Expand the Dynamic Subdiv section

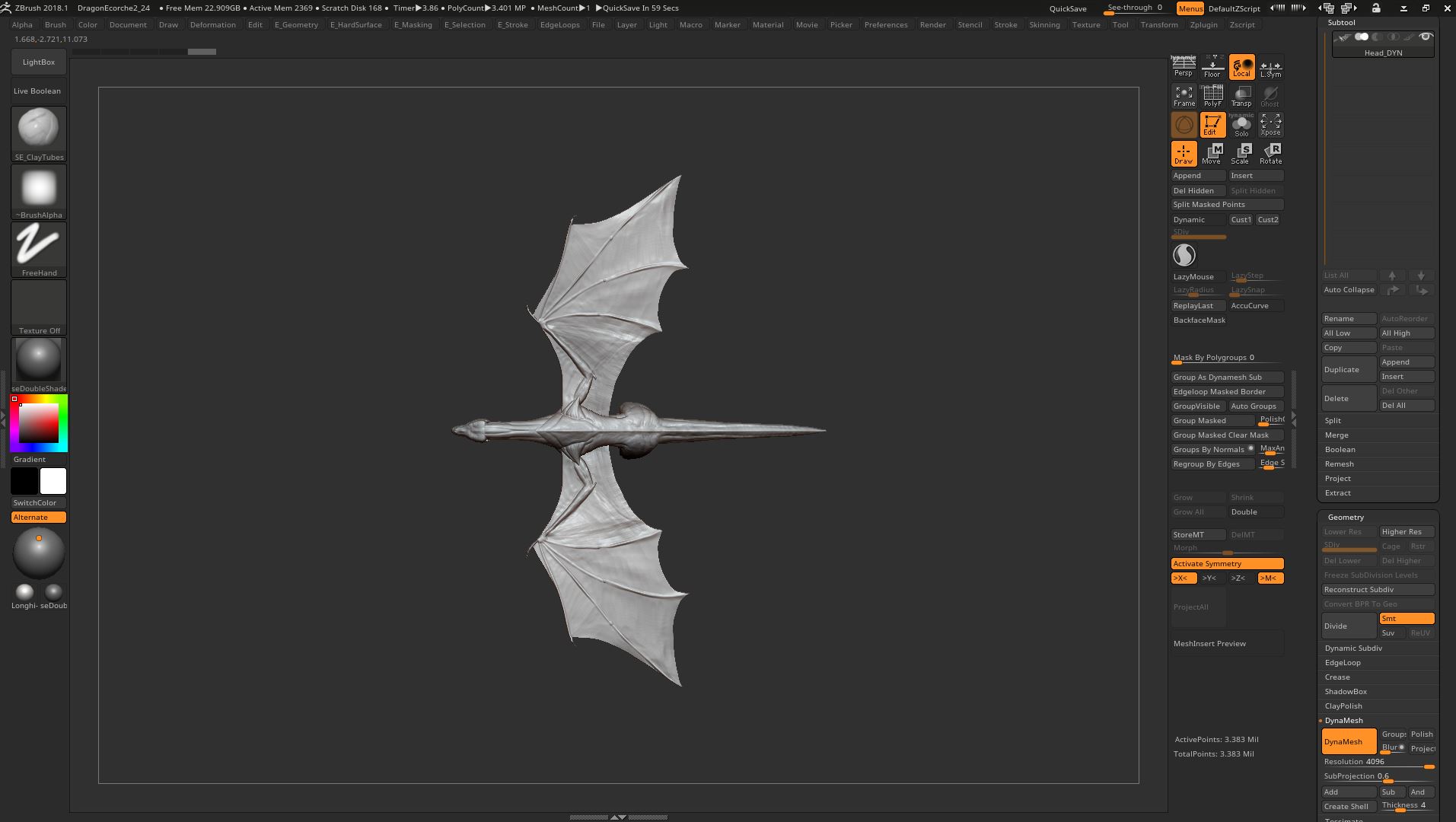(x=1353, y=648)
